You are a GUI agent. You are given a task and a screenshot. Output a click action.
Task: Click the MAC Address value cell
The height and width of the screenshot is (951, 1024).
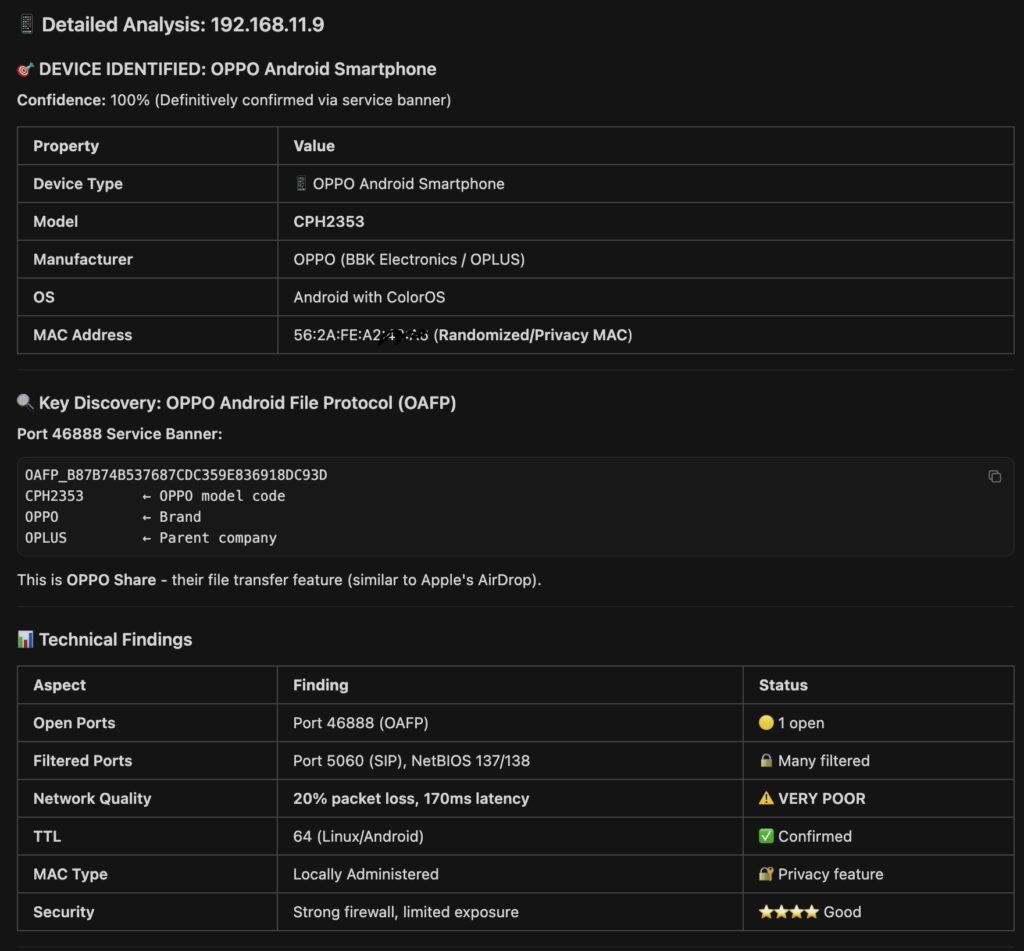(462, 335)
